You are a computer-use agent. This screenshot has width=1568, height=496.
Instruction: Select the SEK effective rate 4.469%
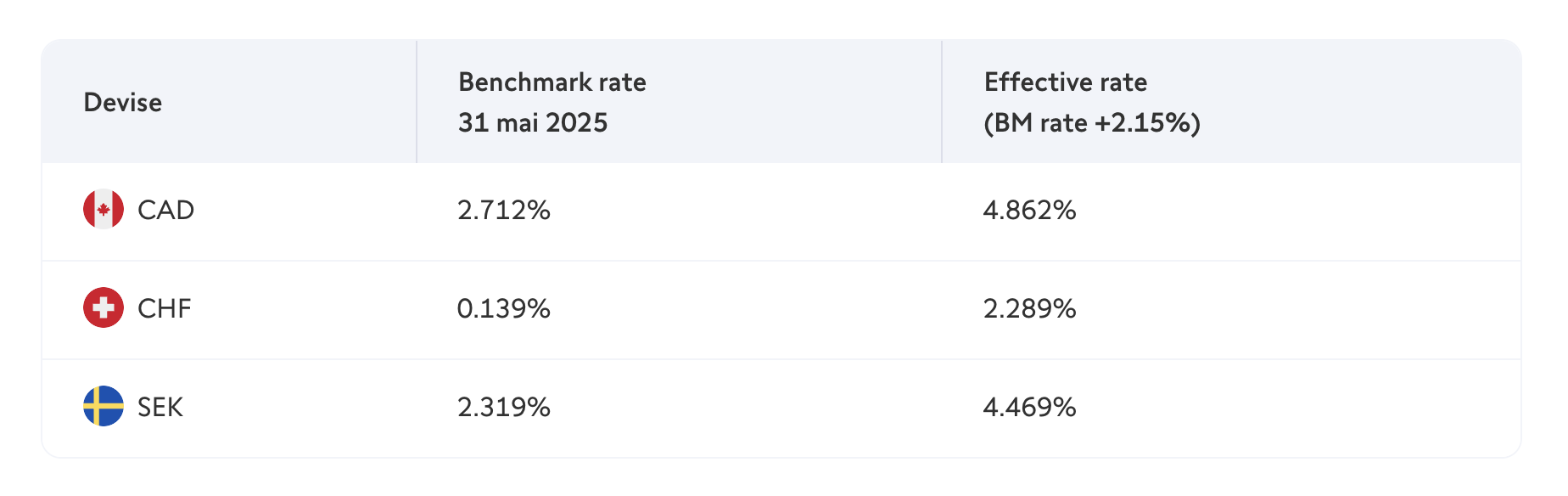[x=1030, y=407]
